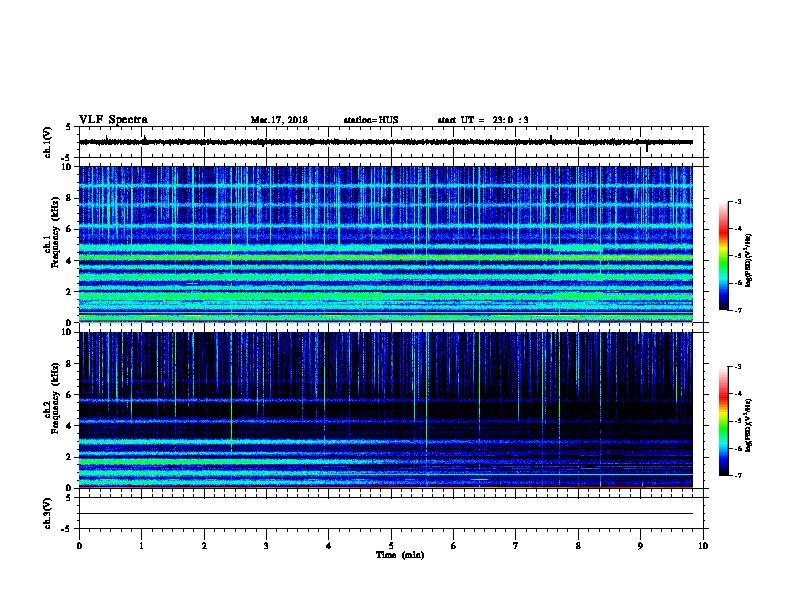Click the ch.1 color scale bar

tap(724, 256)
